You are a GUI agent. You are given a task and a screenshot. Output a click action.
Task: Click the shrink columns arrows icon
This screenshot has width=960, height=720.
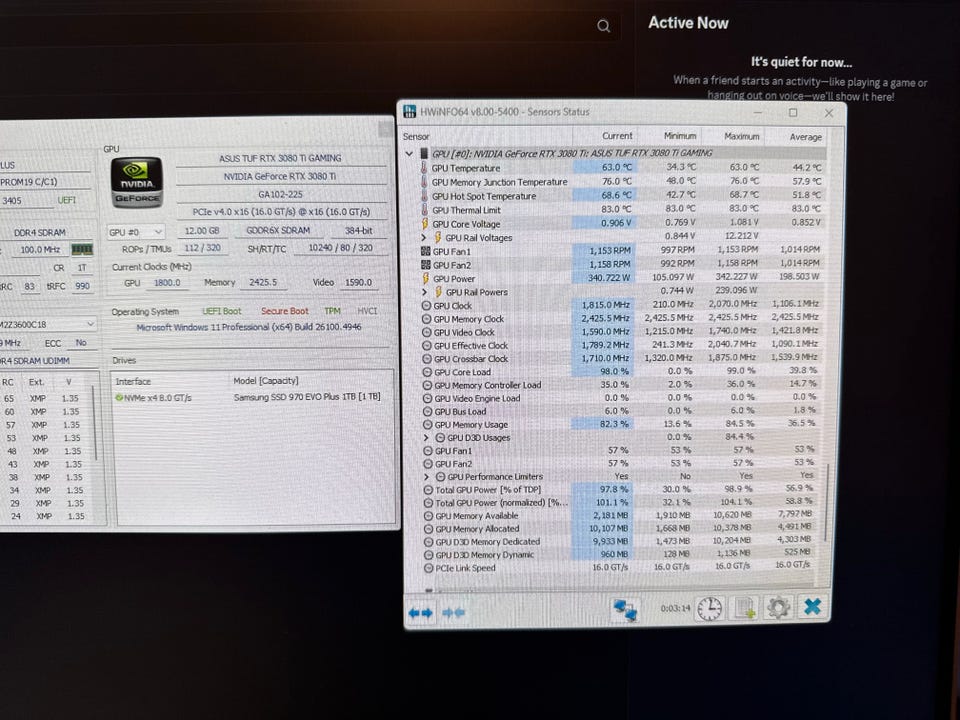(x=454, y=612)
